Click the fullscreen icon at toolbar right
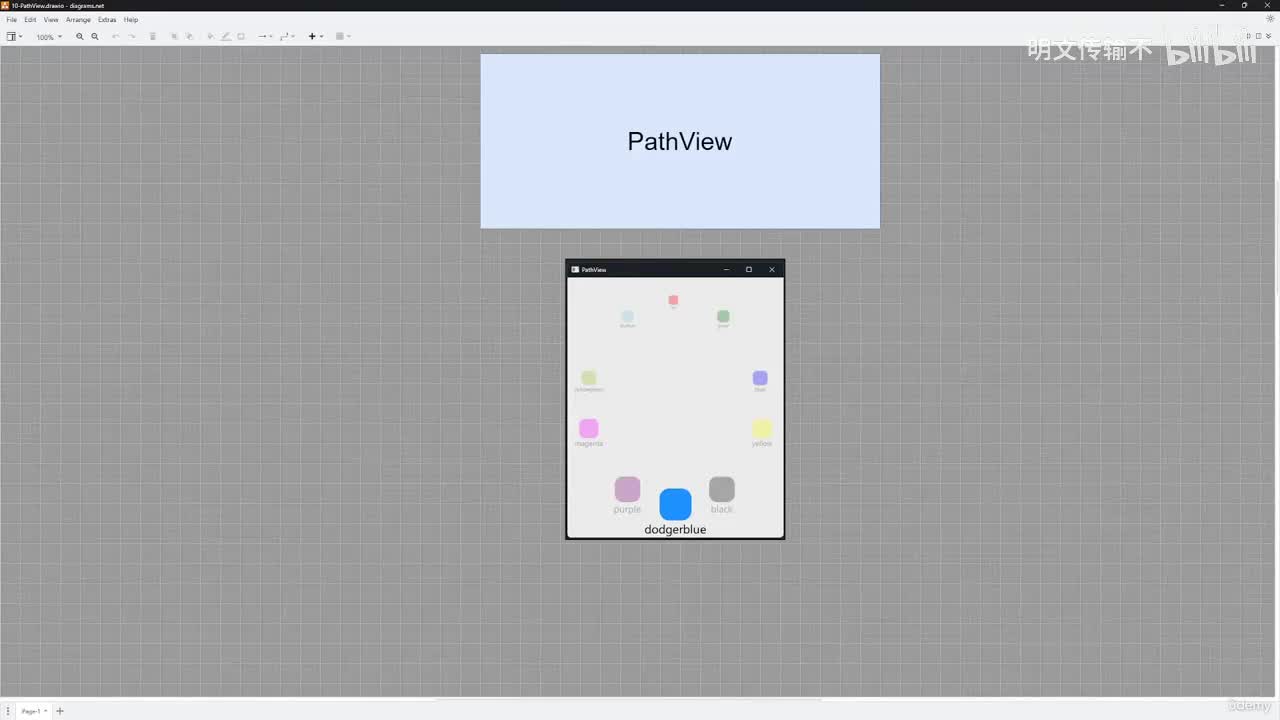 coord(1249,36)
